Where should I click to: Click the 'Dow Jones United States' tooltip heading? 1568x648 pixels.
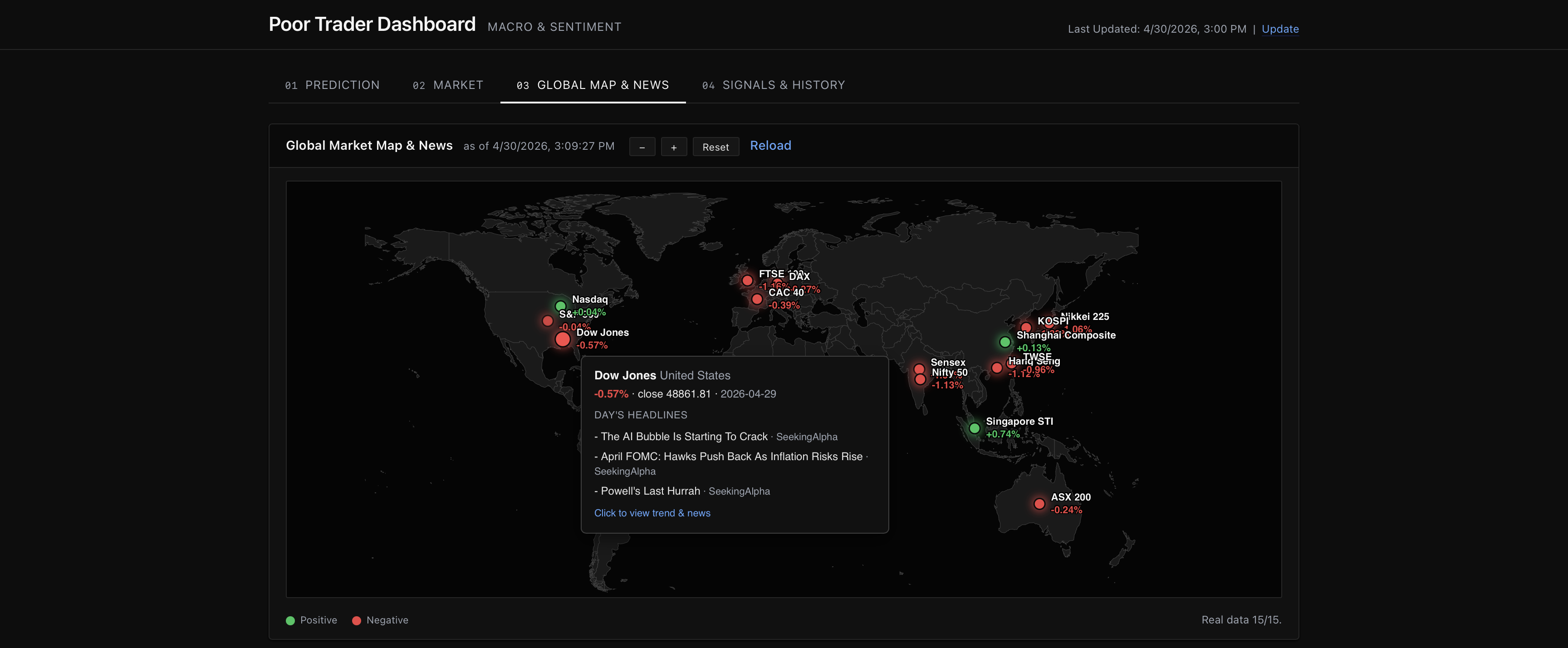pyautogui.click(x=662, y=376)
